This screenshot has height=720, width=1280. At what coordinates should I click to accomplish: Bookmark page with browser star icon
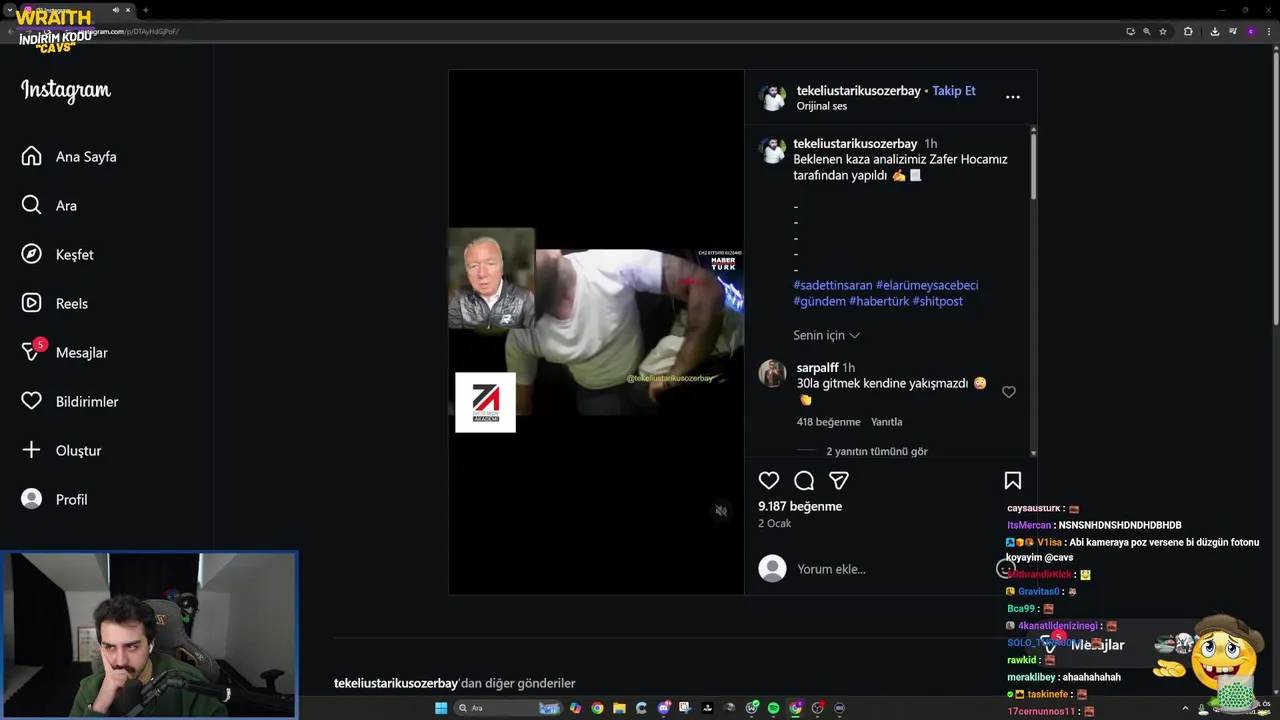coord(1163,31)
